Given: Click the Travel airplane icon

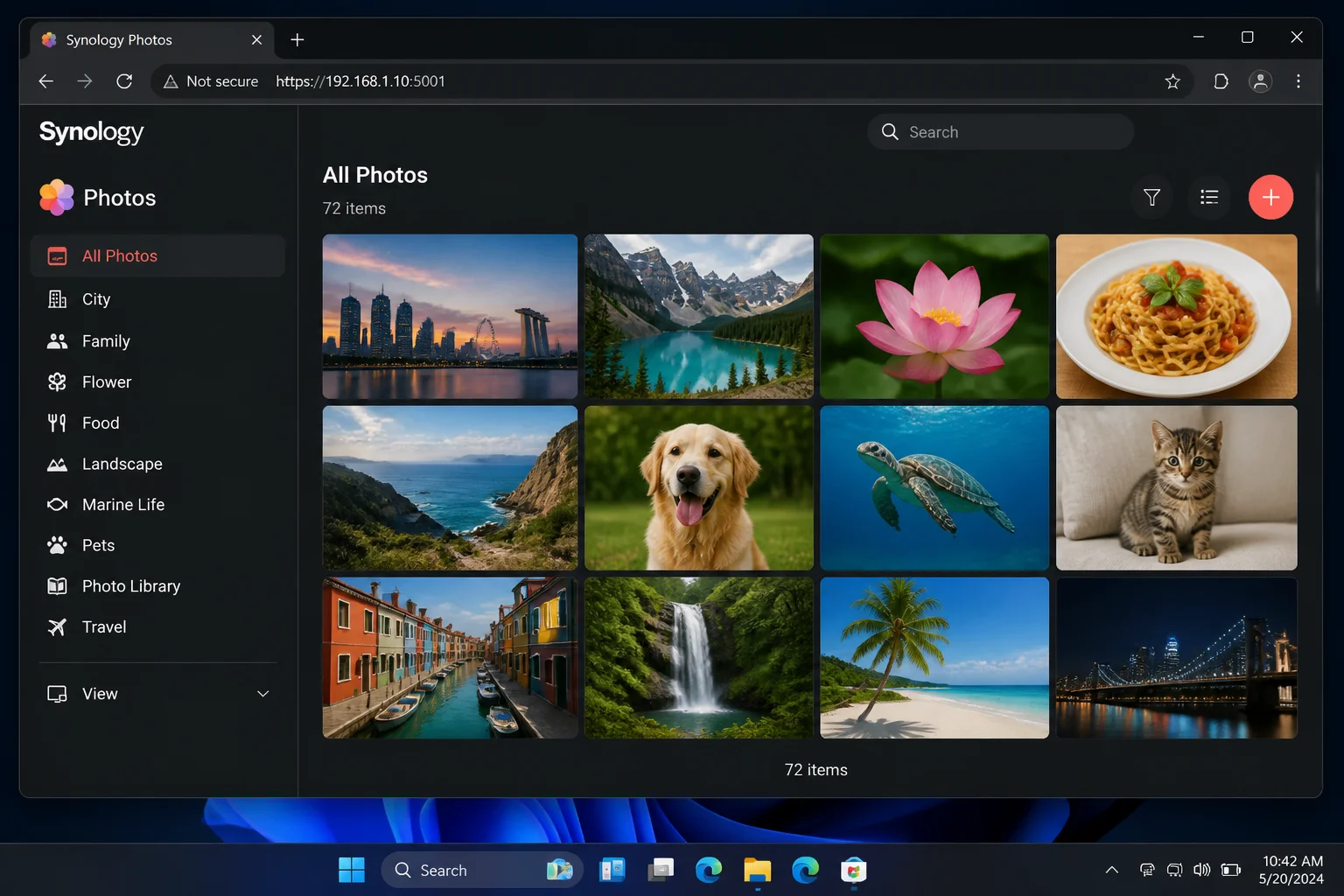Looking at the screenshot, I should [57, 627].
